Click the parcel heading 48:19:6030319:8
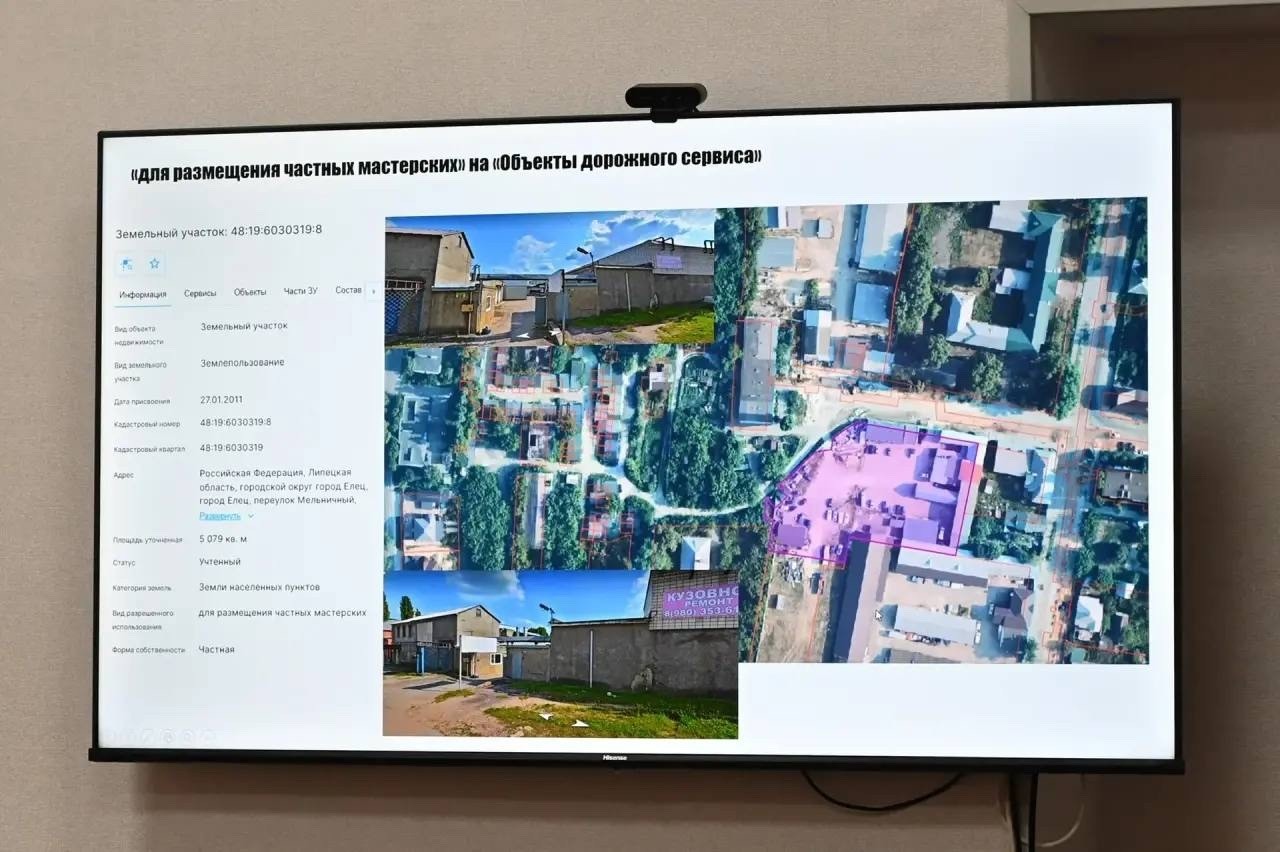This screenshot has height=852, width=1280. coord(218,231)
